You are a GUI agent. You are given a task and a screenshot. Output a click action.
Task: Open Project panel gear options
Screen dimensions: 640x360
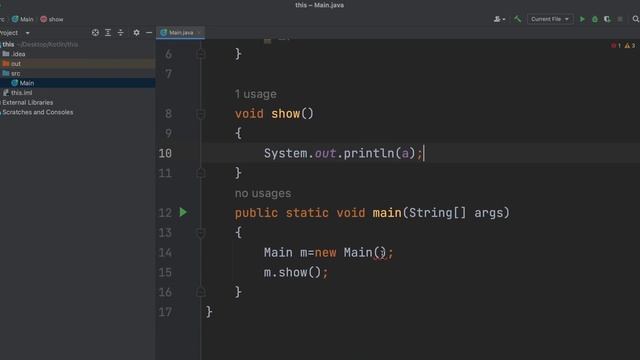point(136,33)
